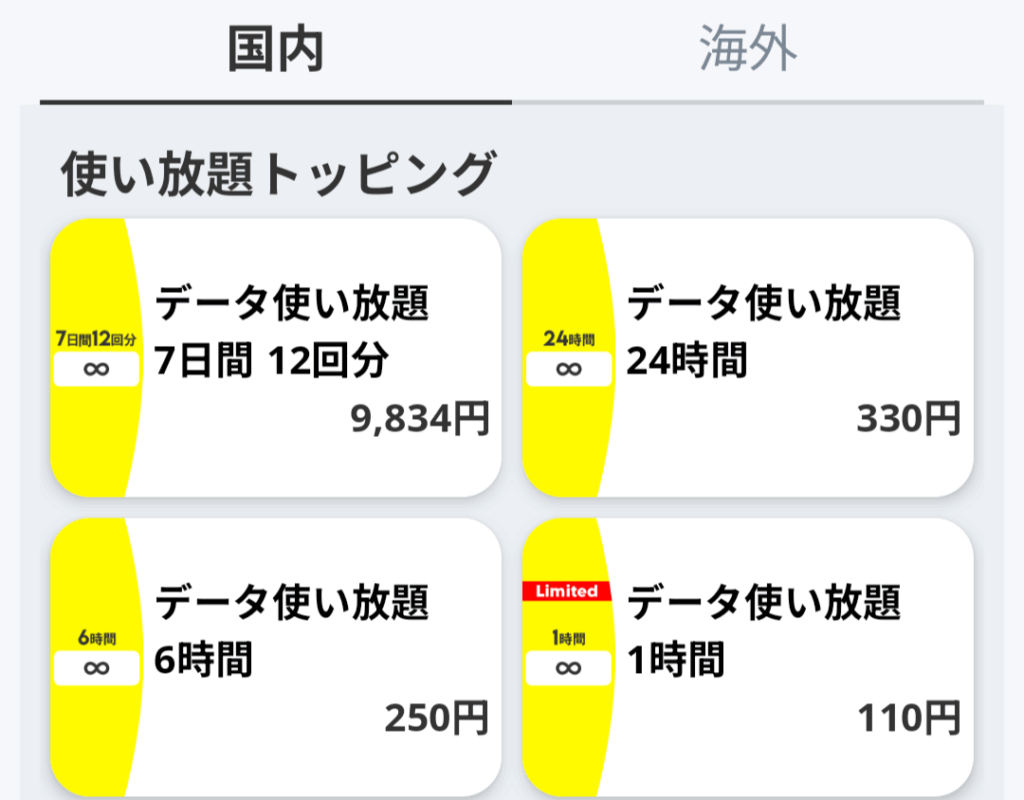The image size is (1024, 800).
Task: Click the yellow 7日間12回分 badge label
Action: click(x=97, y=339)
